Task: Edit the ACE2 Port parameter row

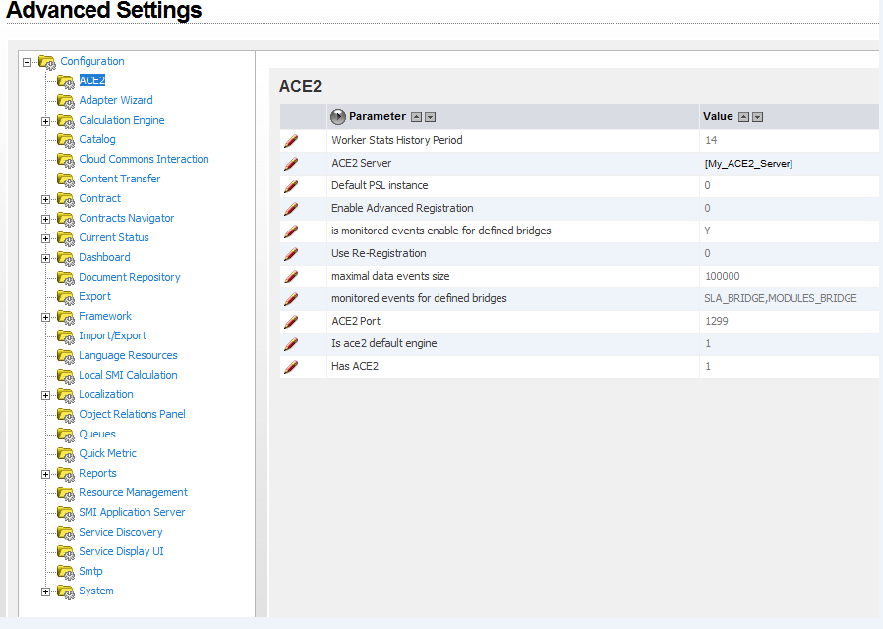Action: tap(291, 322)
